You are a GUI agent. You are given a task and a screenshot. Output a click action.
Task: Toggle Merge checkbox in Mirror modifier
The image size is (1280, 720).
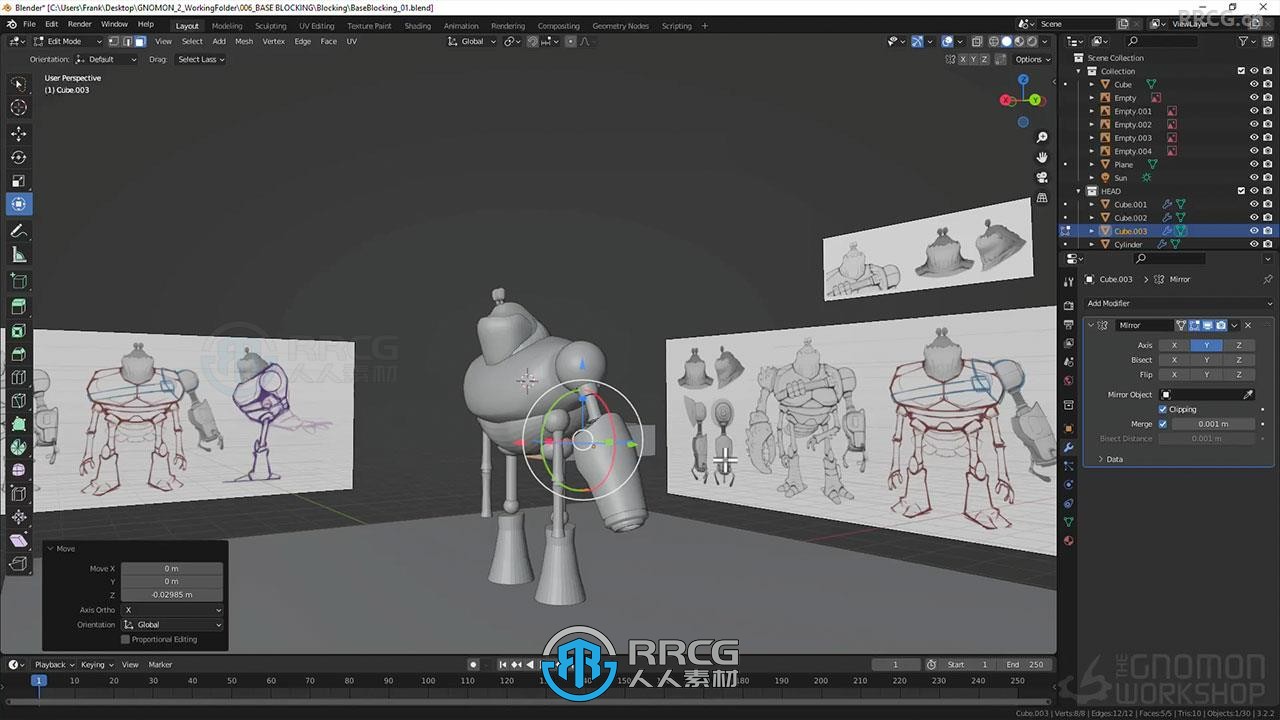1163,424
